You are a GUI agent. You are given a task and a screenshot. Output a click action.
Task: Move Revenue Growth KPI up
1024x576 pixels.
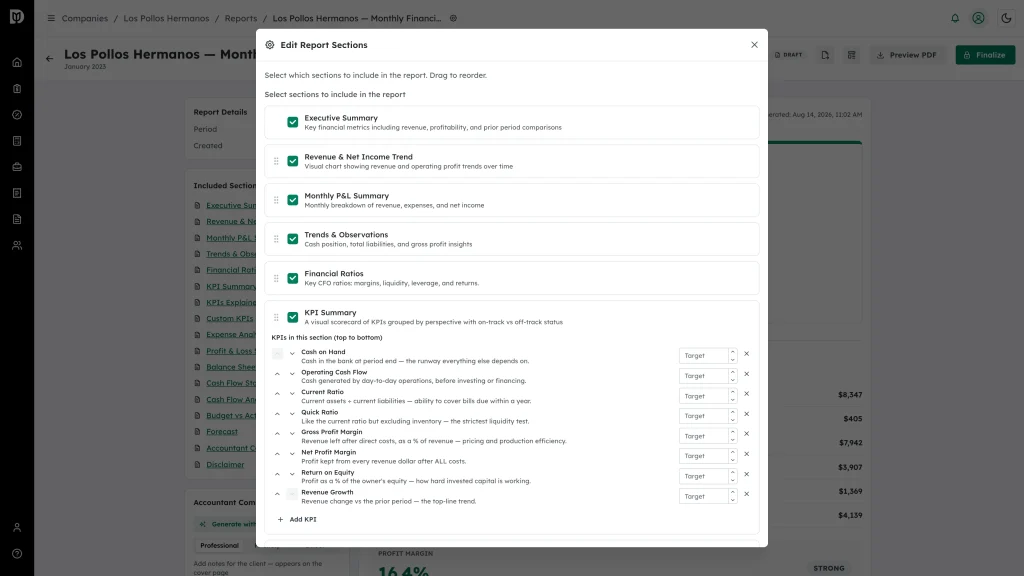tap(277, 494)
